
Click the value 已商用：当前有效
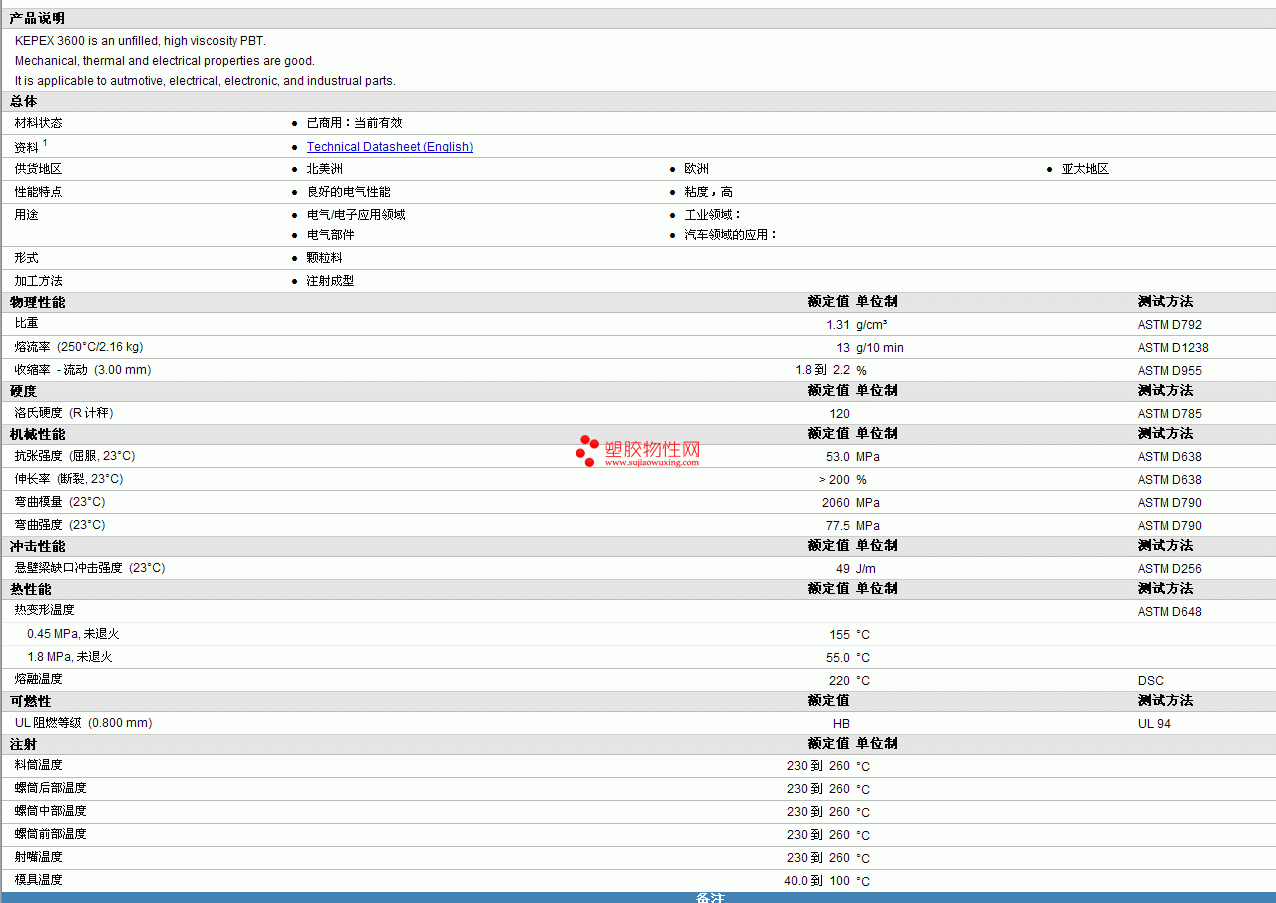(x=354, y=123)
